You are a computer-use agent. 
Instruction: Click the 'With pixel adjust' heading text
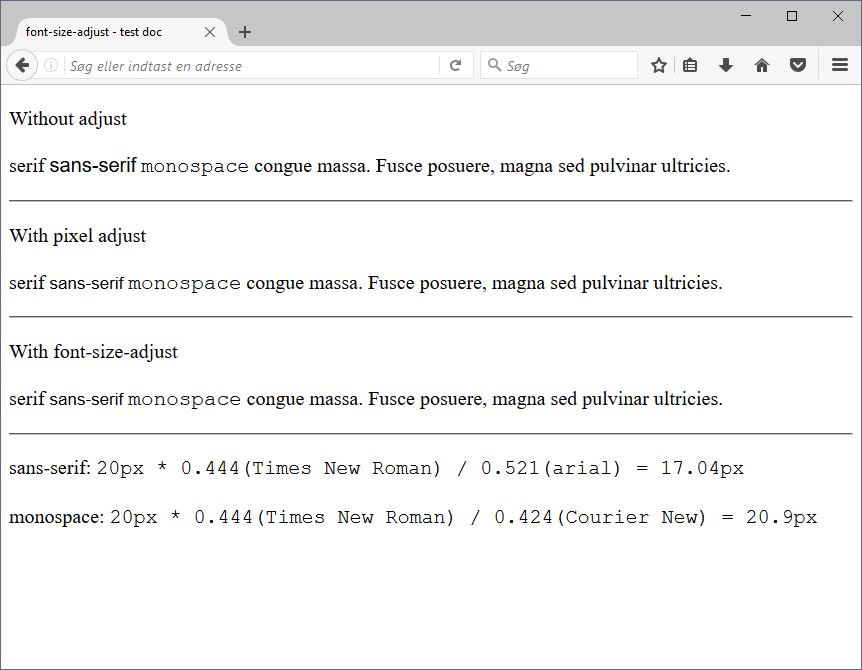pyautogui.click(x=78, y=236)
